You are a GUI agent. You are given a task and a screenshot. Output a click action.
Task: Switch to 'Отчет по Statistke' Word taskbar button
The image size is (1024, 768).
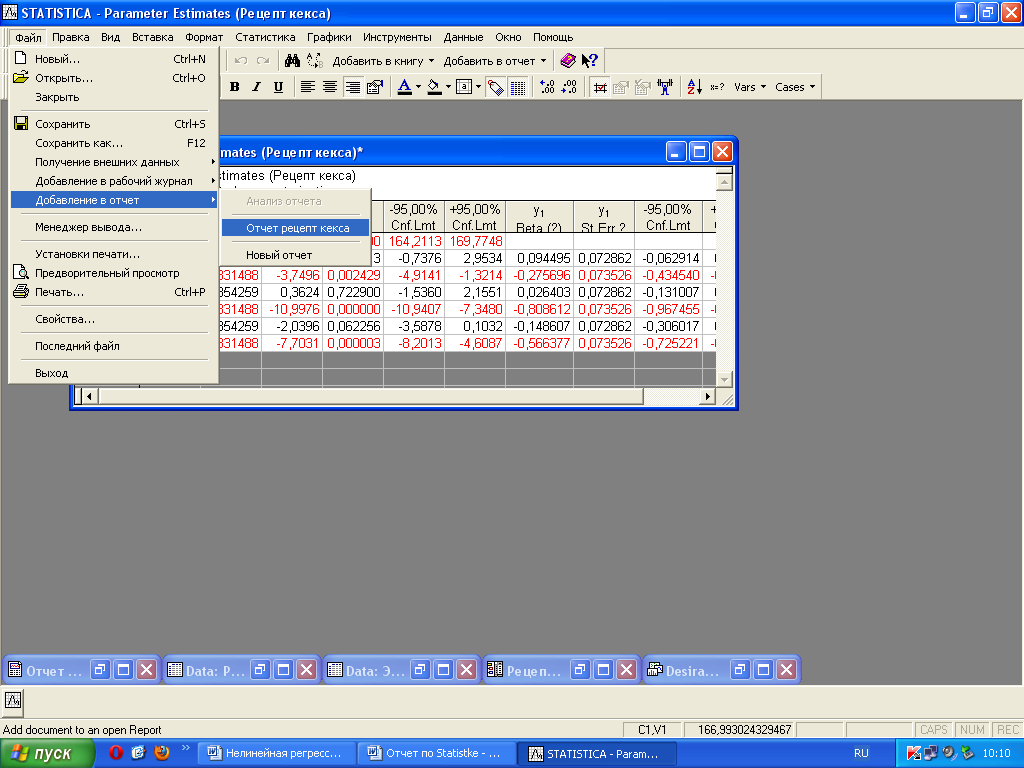click(436, 754)
